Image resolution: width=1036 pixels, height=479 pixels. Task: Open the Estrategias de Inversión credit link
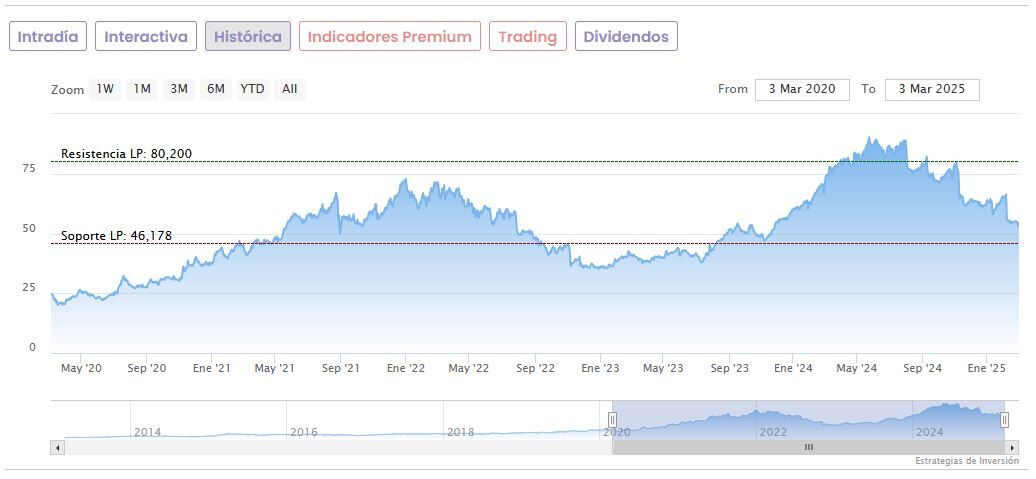point(966,461)
